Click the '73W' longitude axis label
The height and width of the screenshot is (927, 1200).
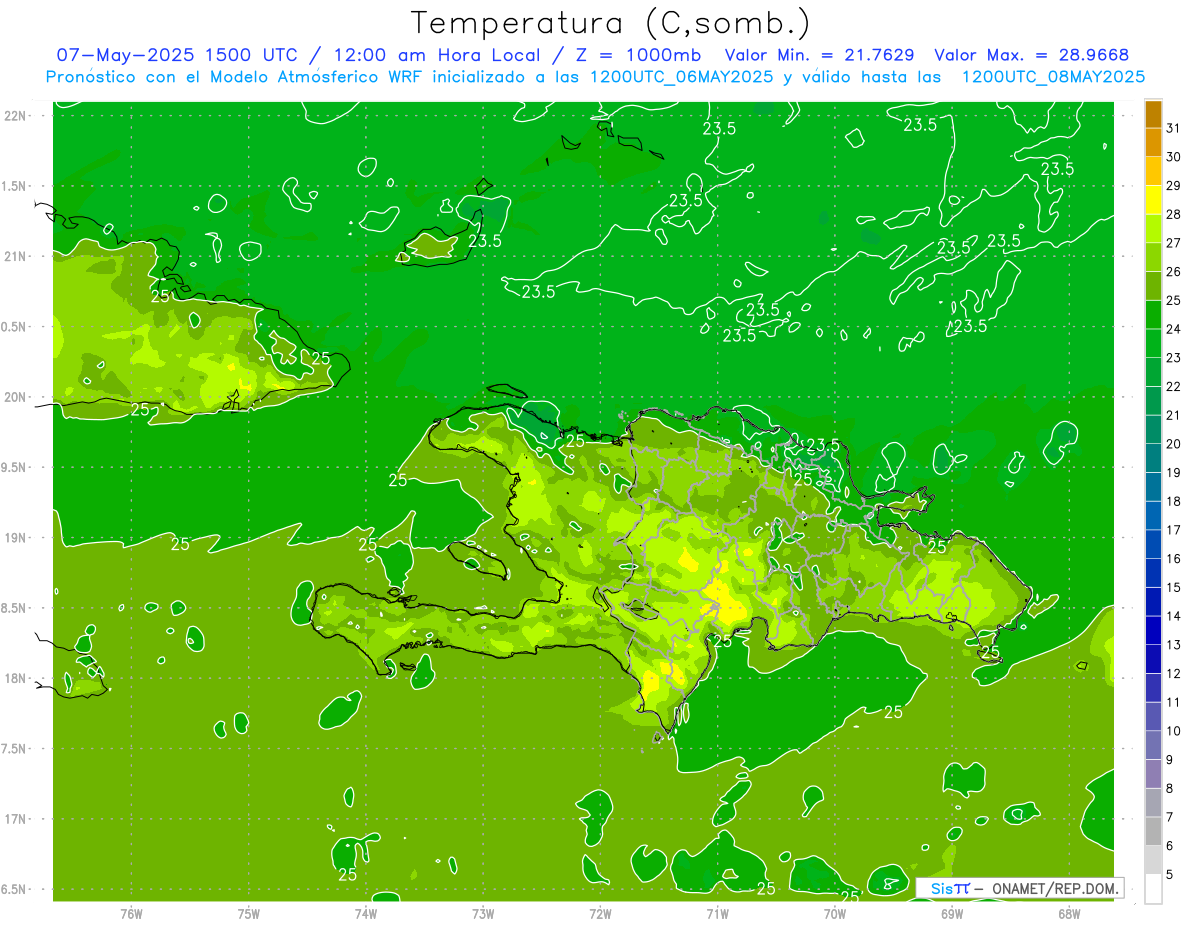pyautogui.click(x=483, y=914)
